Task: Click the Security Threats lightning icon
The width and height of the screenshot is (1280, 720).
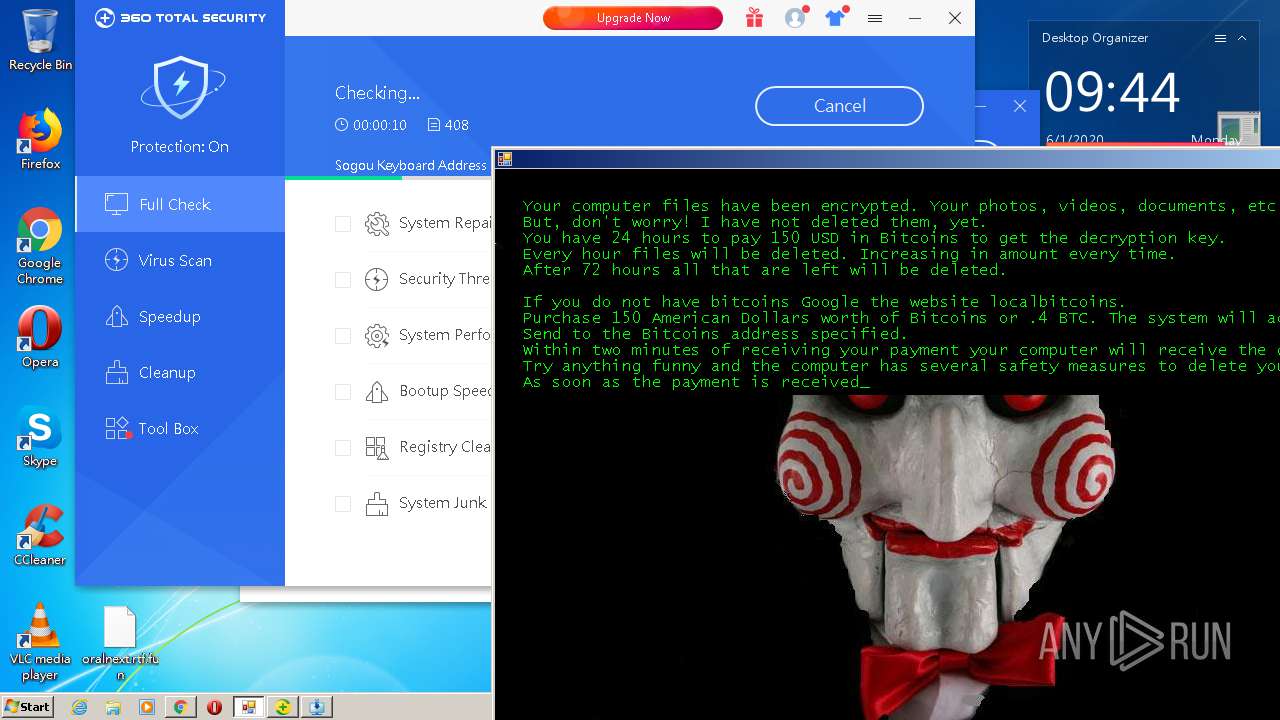Action: (377, 280)
